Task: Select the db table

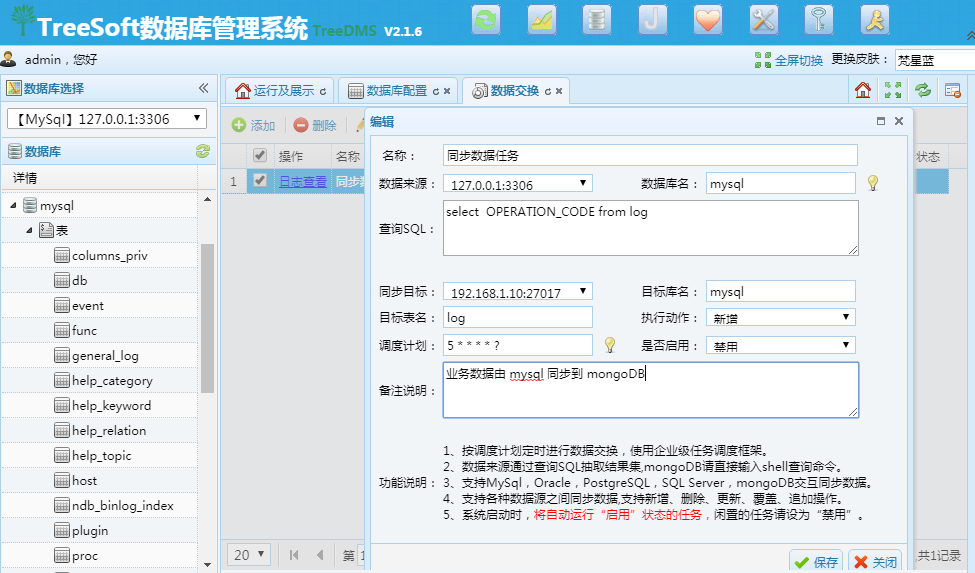Action: [80, 280]
